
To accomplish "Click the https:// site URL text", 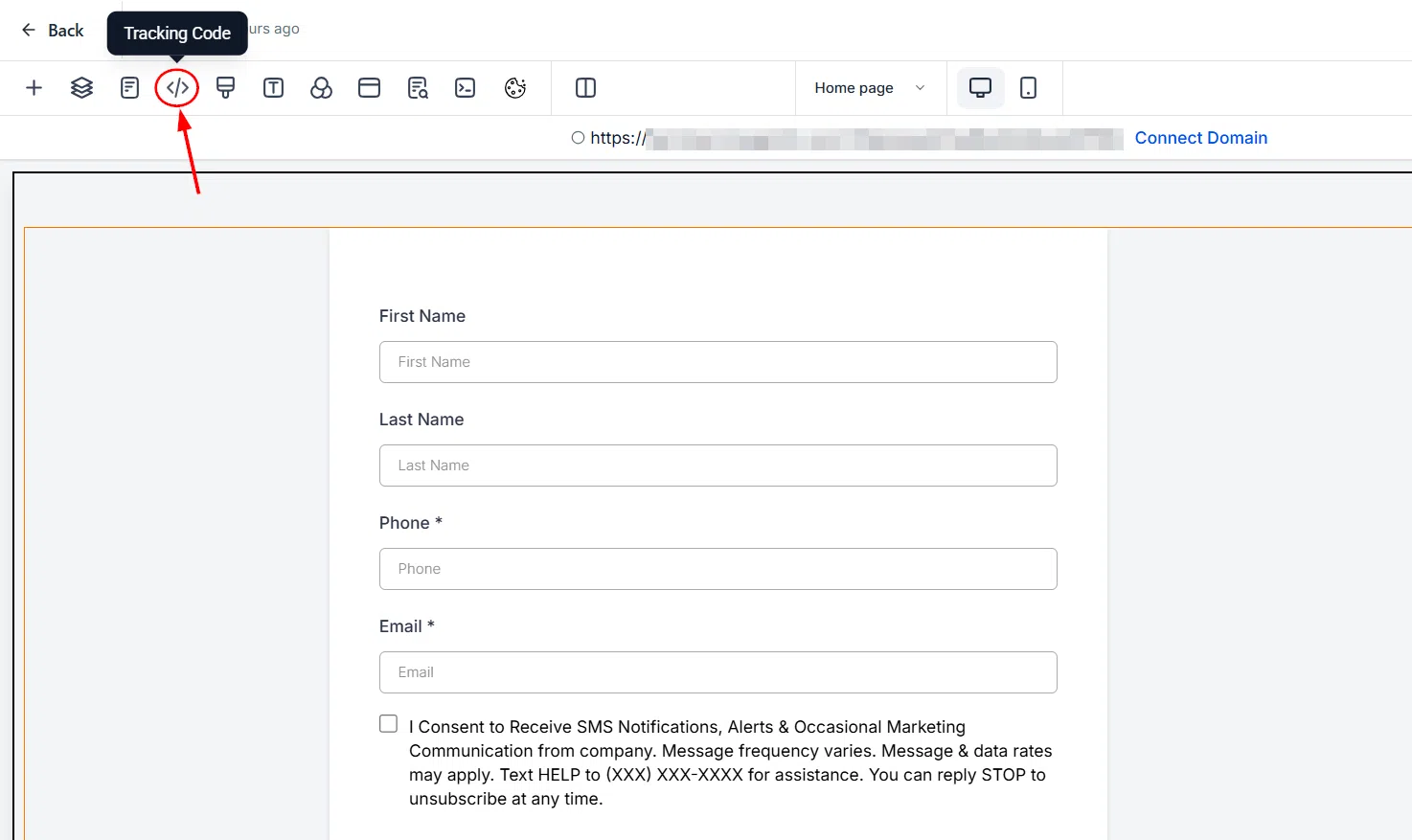I will coord(618,138).
